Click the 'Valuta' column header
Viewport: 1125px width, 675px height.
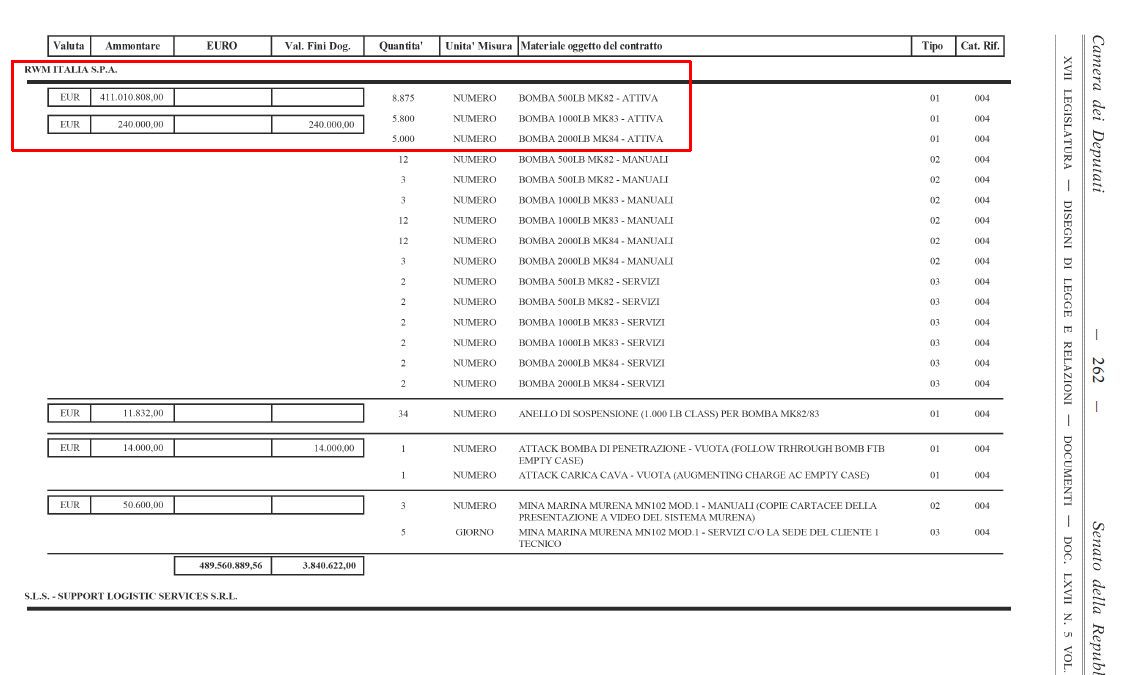point(69,46)
